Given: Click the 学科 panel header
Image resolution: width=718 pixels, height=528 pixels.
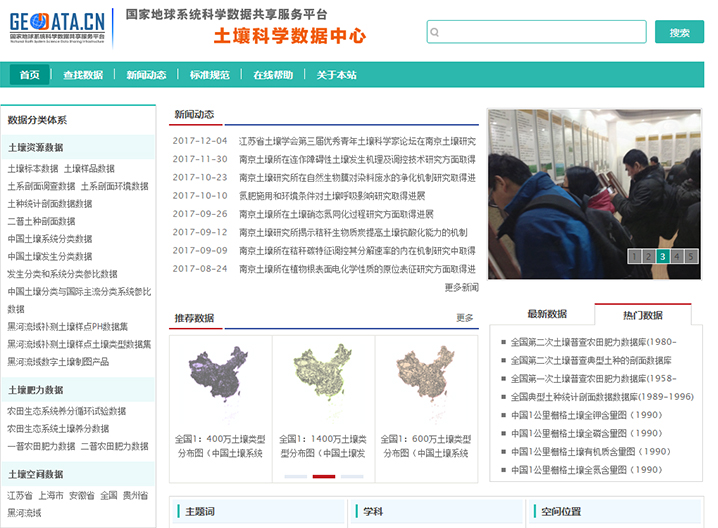Looking at the screenshot, I should coord(436,511).
